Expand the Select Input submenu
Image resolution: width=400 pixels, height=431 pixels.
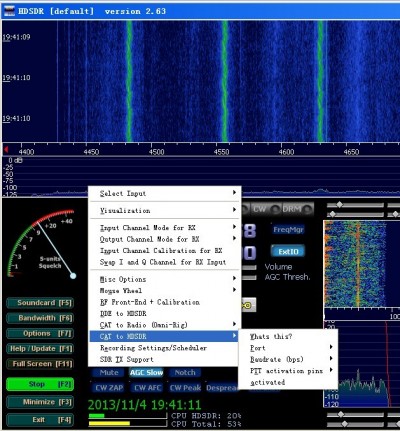pyautogui.click(x=165, y=193)
